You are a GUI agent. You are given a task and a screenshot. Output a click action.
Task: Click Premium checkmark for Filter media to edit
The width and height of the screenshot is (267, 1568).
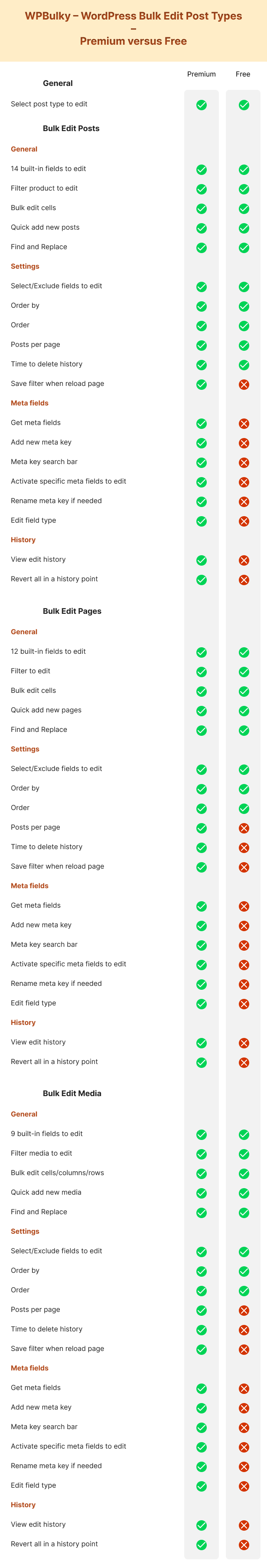201,1154
